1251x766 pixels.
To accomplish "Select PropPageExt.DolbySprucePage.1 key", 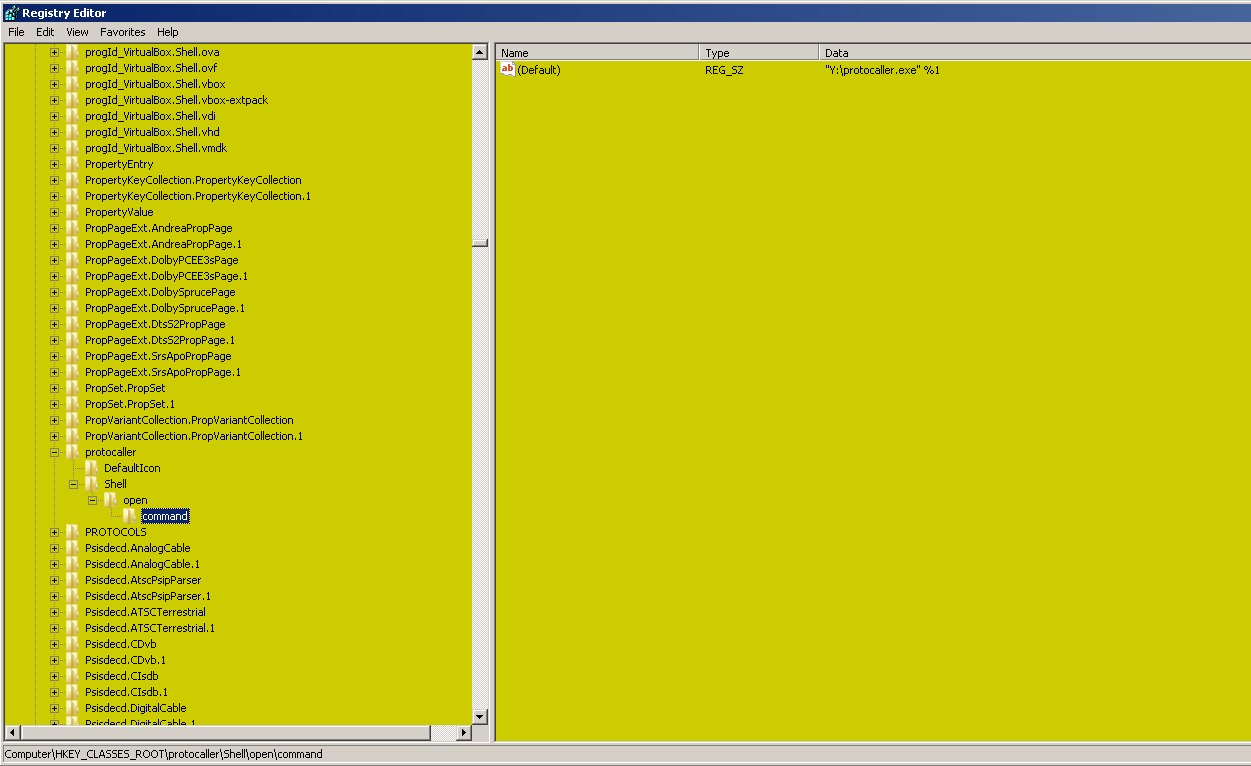I will (x=165, y=308).
